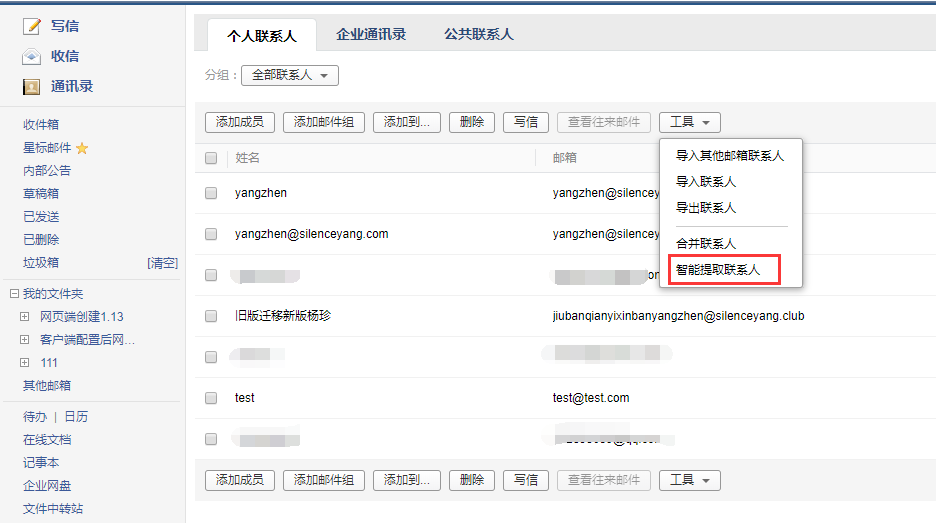Select 导出联系人 in the tools menu
Screen dimensions: 936x523
click(x=706, y=208)
